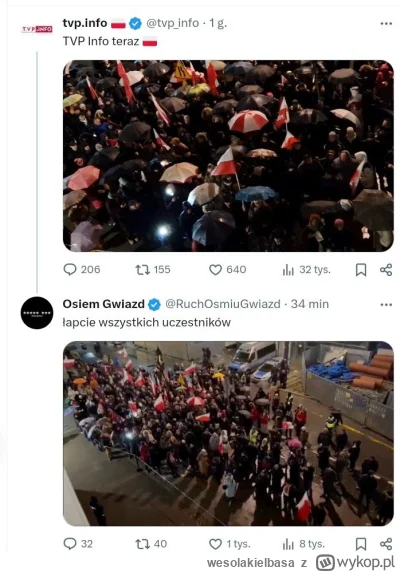View analytics of 8 tys. views tweet
400x572 pixels.
click(303, 544)
